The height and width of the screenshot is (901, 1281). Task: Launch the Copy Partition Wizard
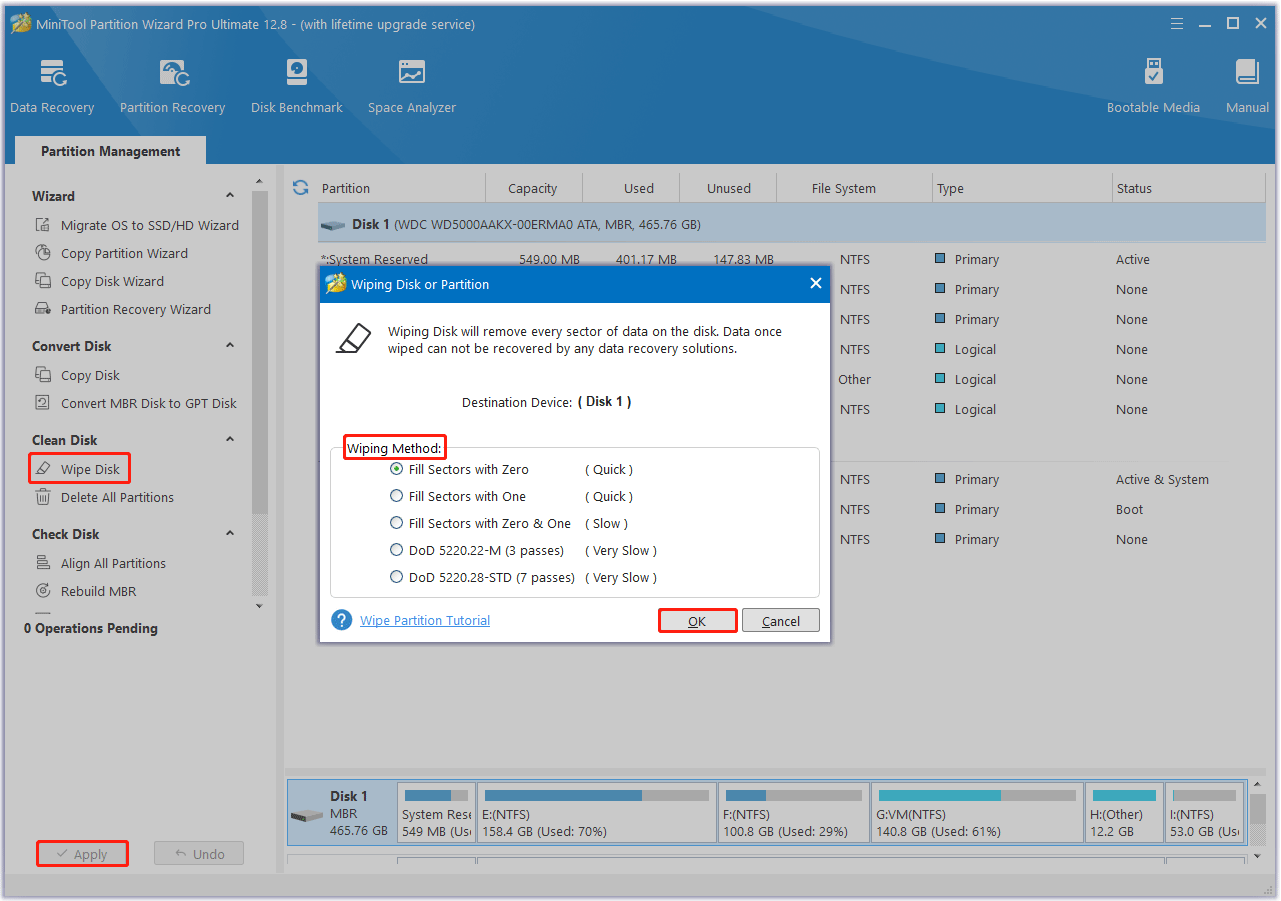pyautogui.click(x=111, y=253)
